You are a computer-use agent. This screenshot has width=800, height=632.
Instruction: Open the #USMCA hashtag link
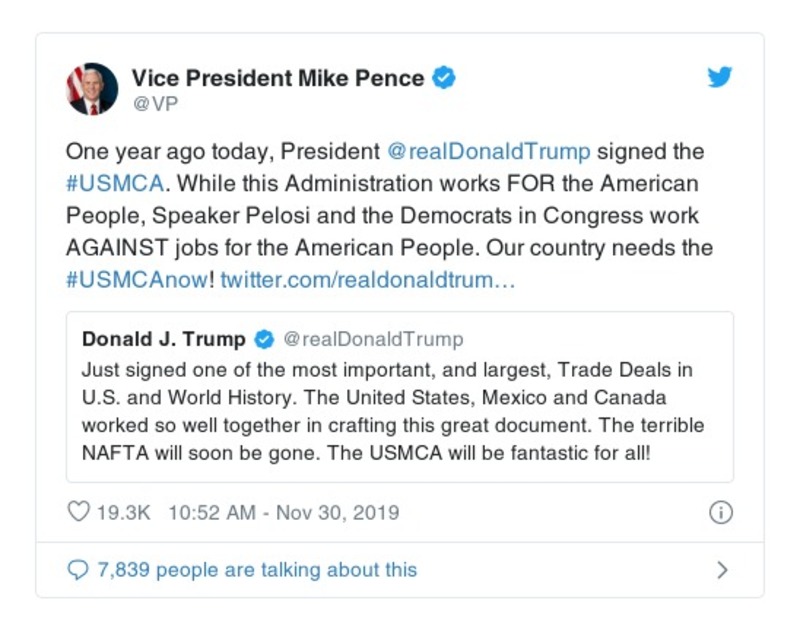pyautogui.click(x=107, y=185)
